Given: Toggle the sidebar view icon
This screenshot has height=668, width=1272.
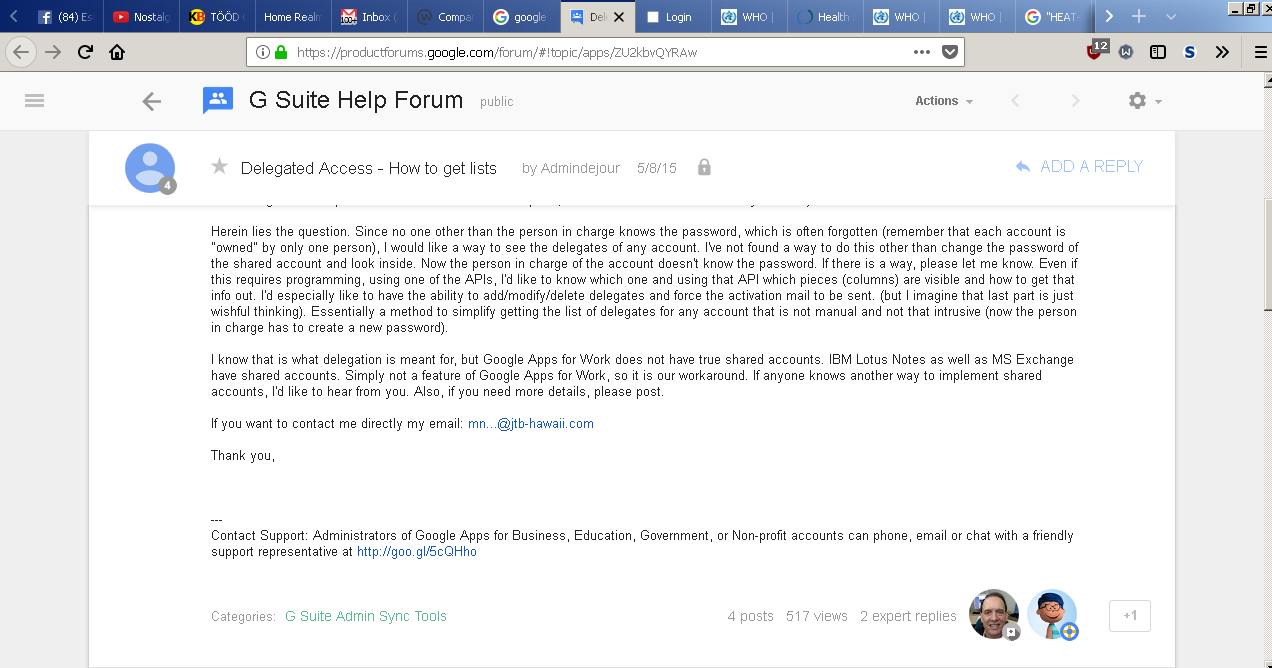Looking at the screenshot, I should point(1158,52).
